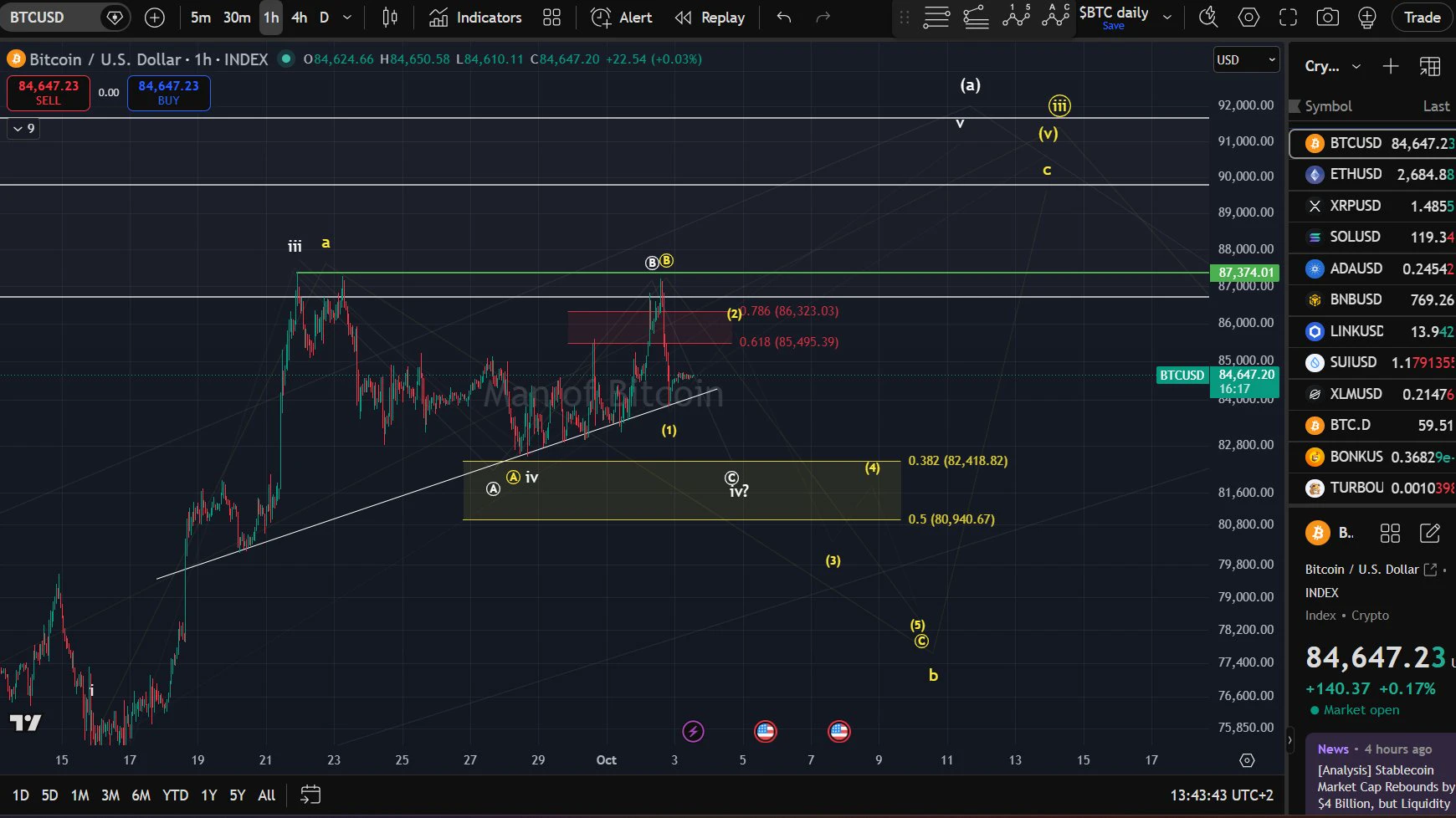Select SOLUSD in the watchlist
The image size is (1456, 818).
click(x=1372, y=237)
